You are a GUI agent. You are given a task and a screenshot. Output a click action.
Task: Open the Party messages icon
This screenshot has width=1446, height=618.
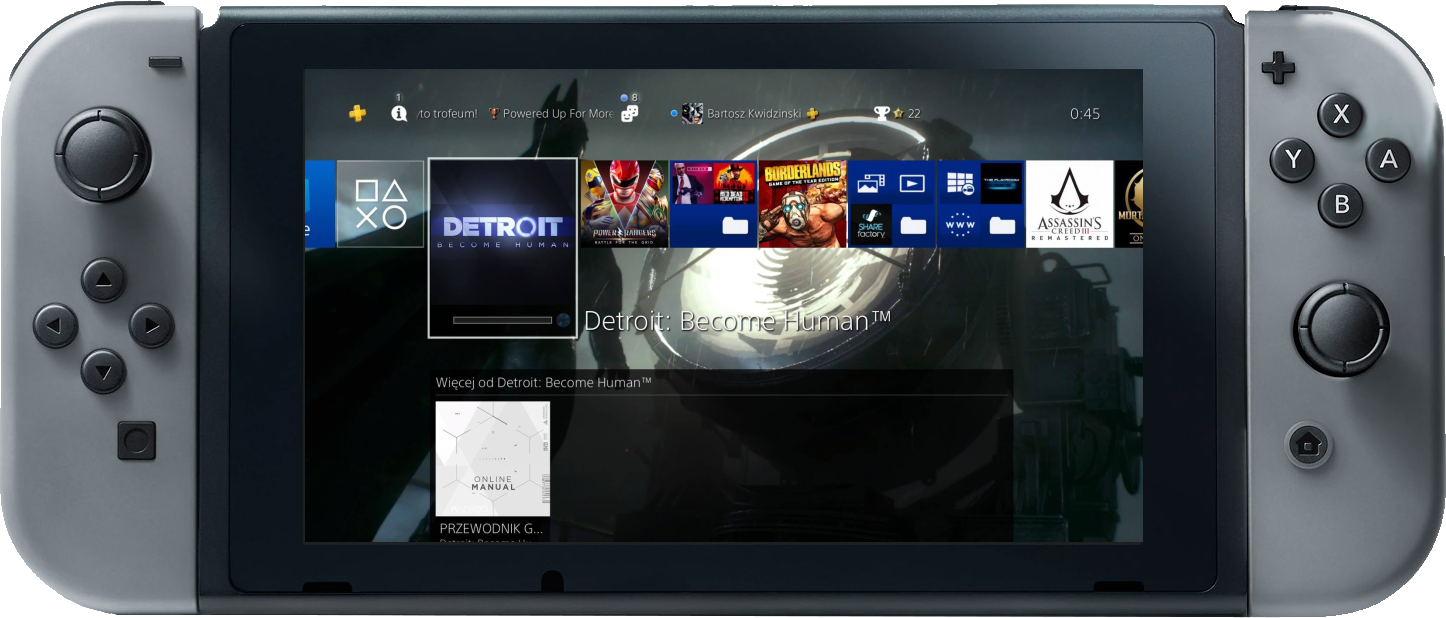(x=630, y=112)
